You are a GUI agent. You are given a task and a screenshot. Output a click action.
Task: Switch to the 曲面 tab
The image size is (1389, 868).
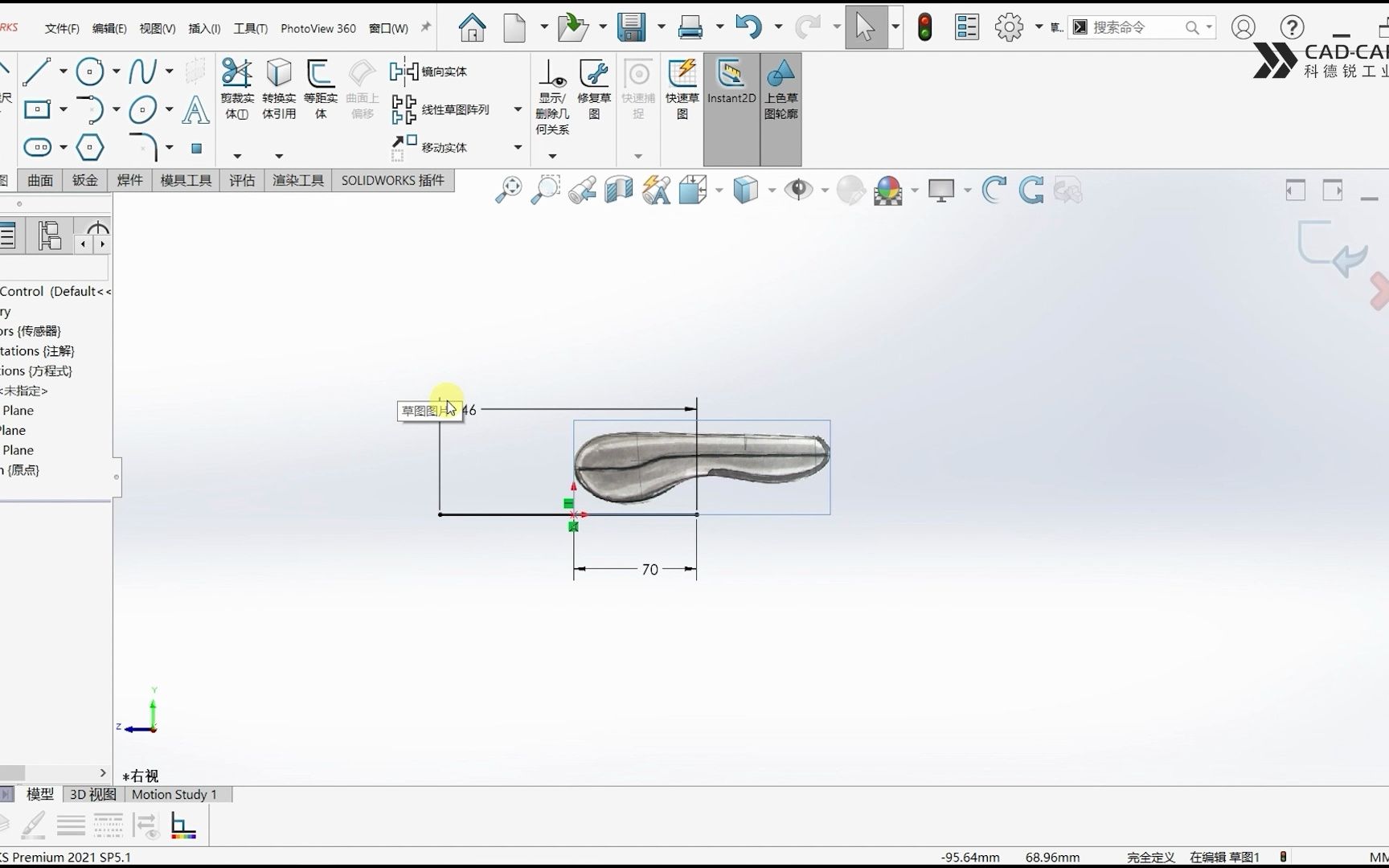tap(40, 181)
